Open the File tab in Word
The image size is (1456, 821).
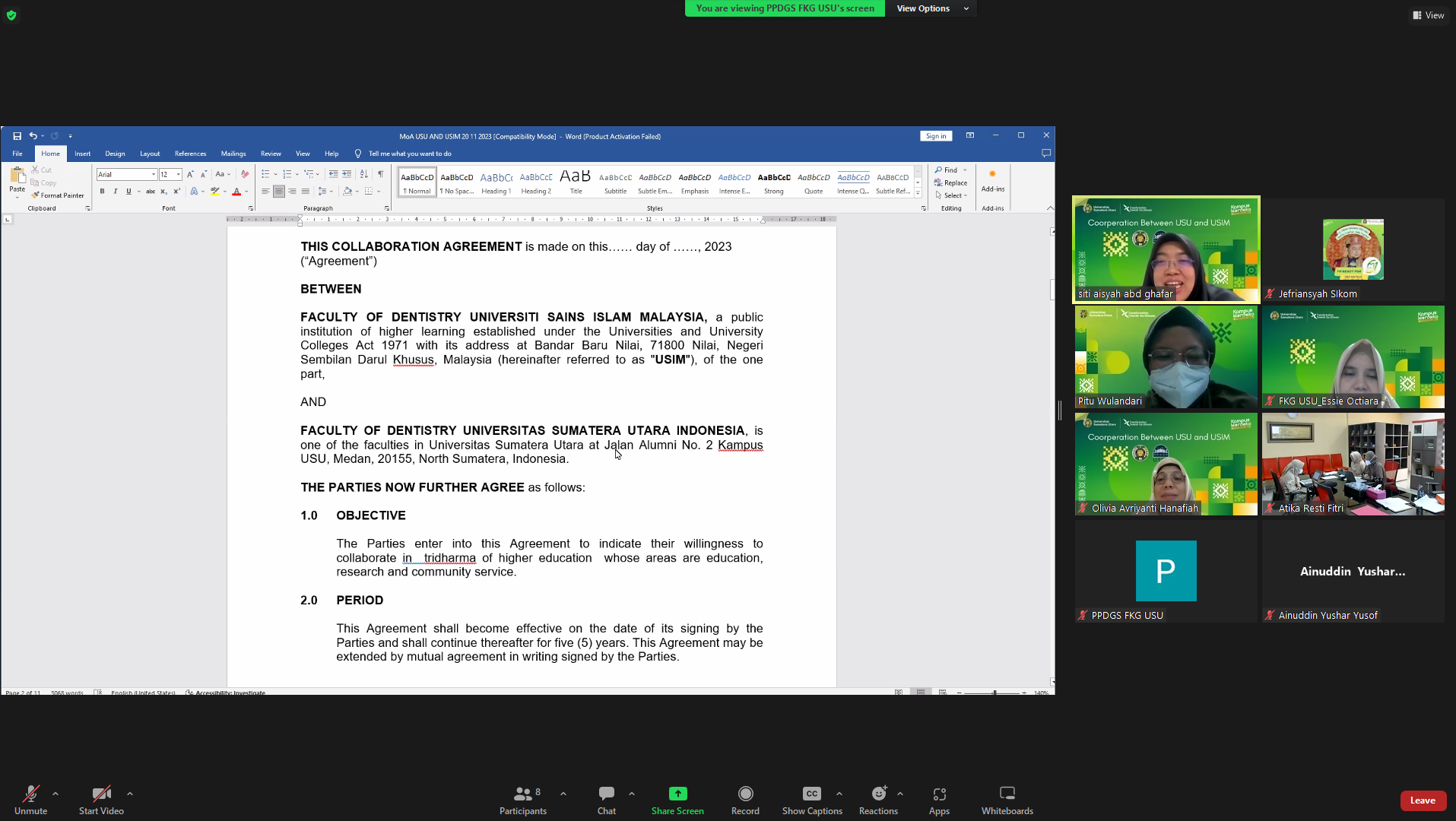pos(17,154)
